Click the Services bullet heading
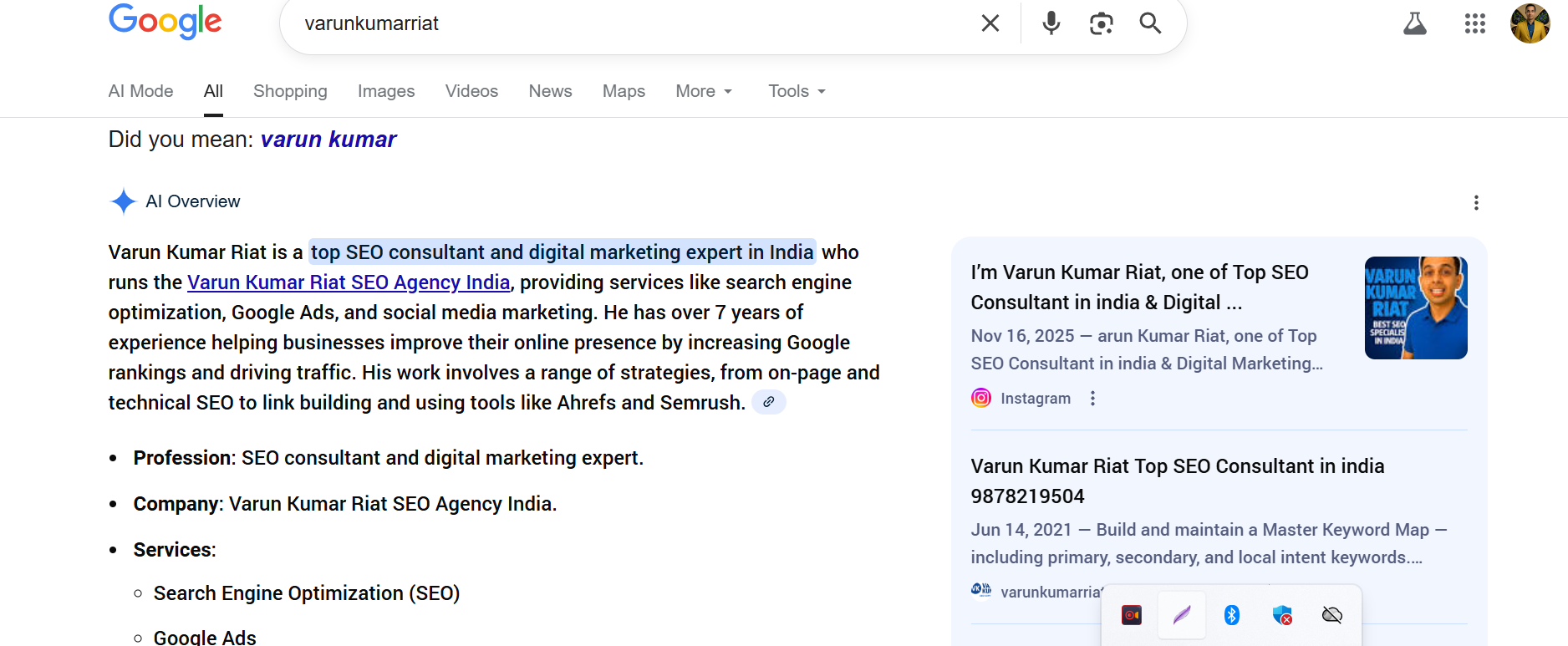The height and width of the screenshot is (646, 1568). tap(175, 550)
